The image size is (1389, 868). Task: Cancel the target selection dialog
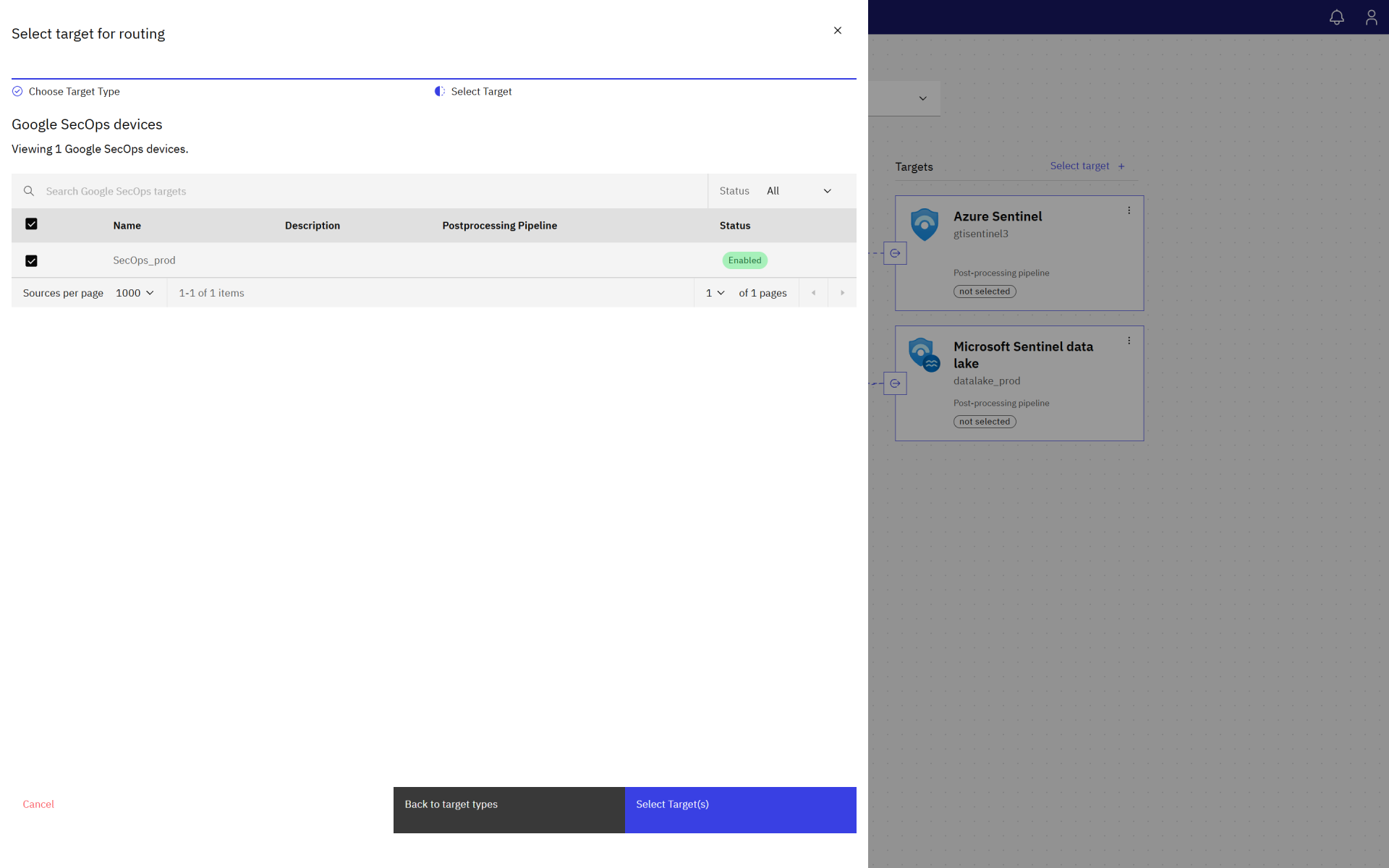tap(38, 804)
